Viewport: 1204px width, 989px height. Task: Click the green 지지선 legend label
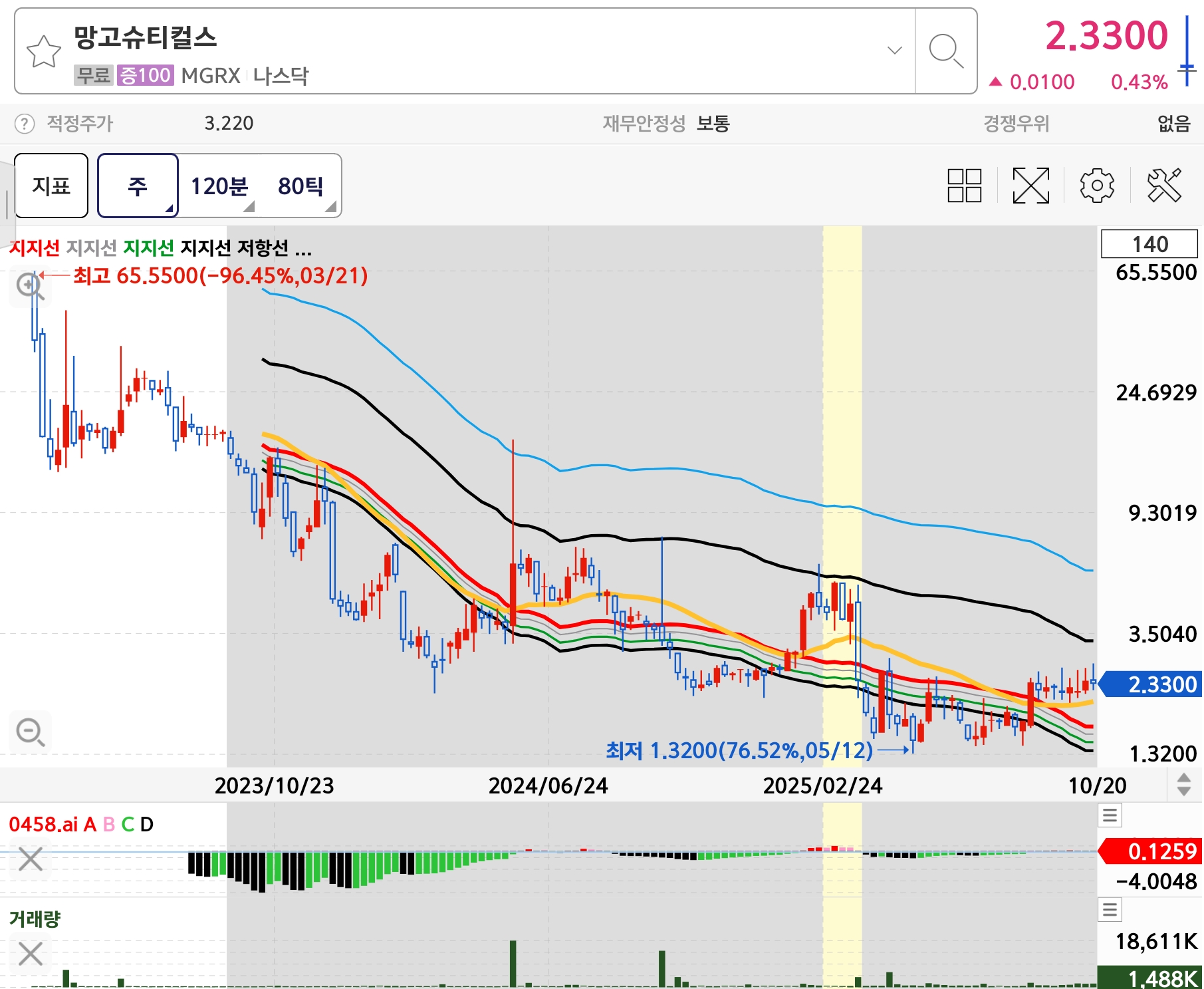(149, 248)
